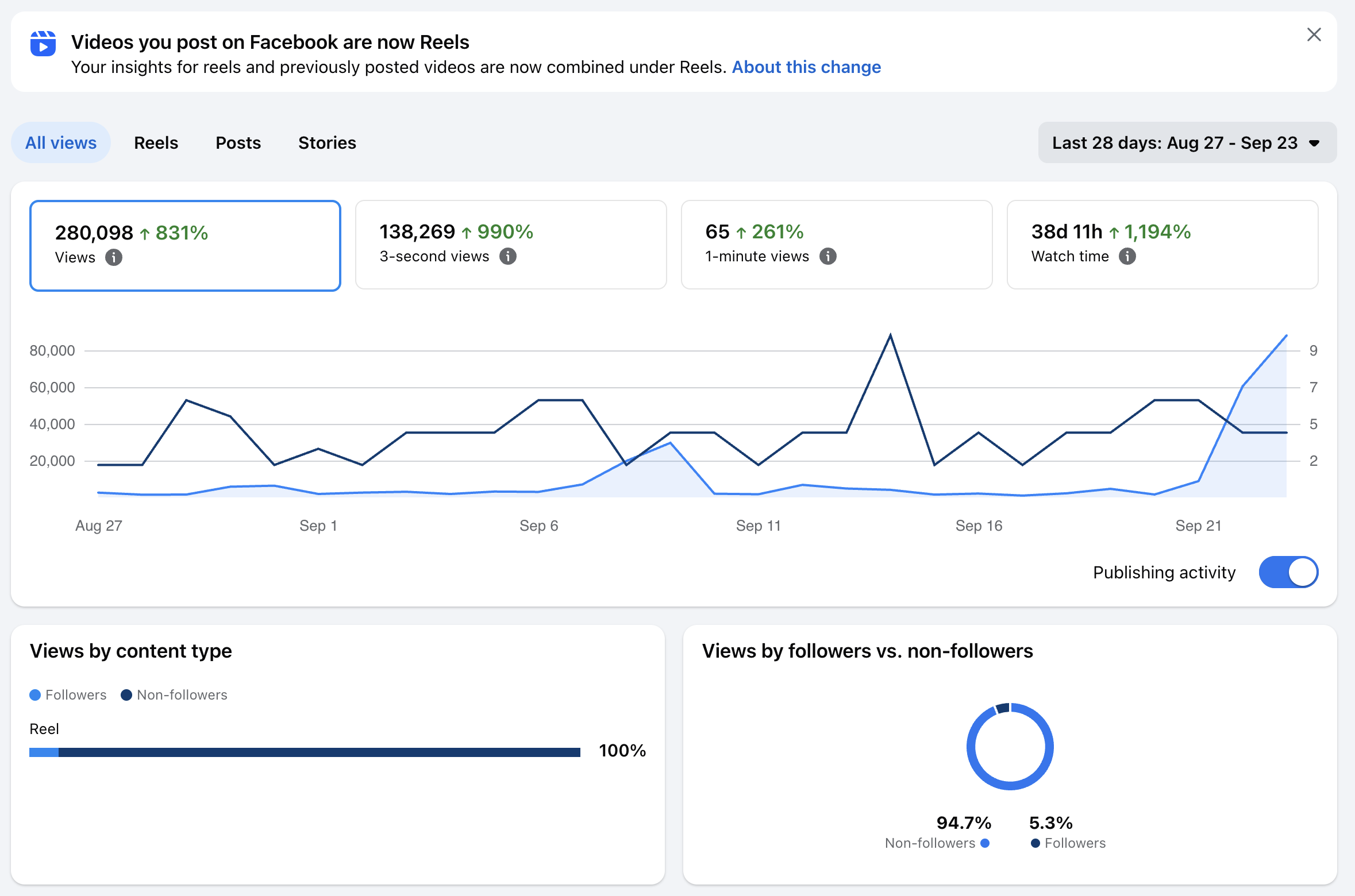Toggle the Publishing activity switch

point(1288,572)
